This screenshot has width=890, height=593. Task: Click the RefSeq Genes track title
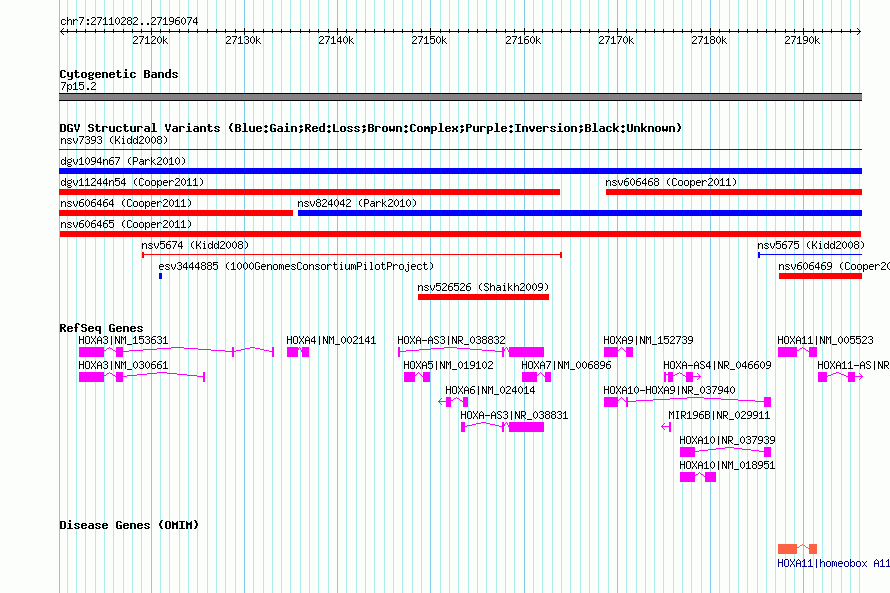point(101,328)
